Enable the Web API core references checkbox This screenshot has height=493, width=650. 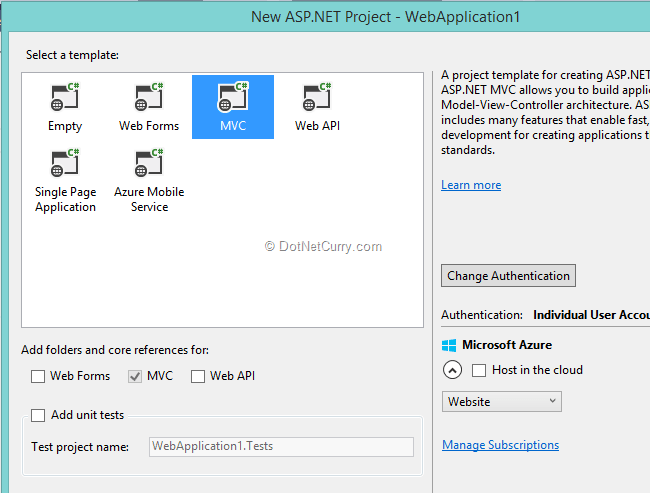tap(198, 376)
